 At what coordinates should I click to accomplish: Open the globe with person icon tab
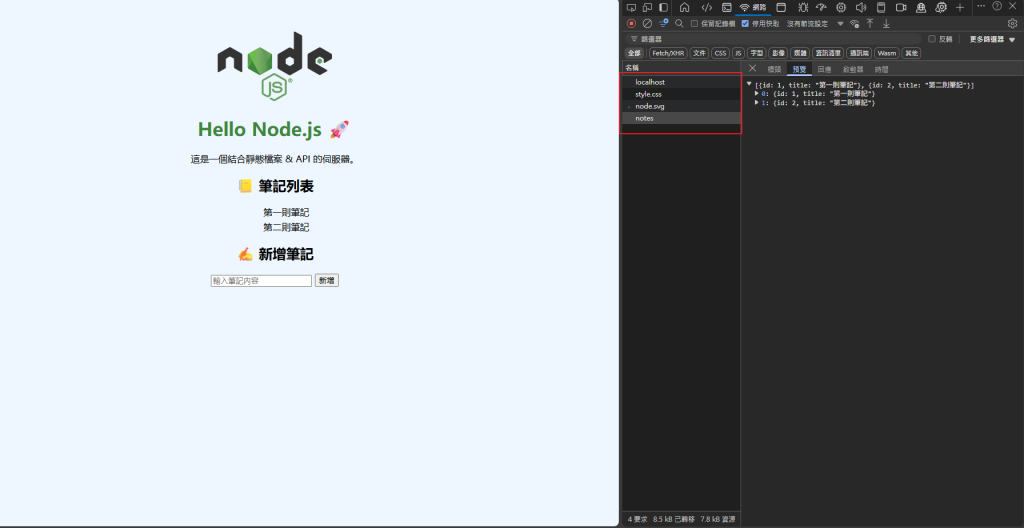[921, 7]
